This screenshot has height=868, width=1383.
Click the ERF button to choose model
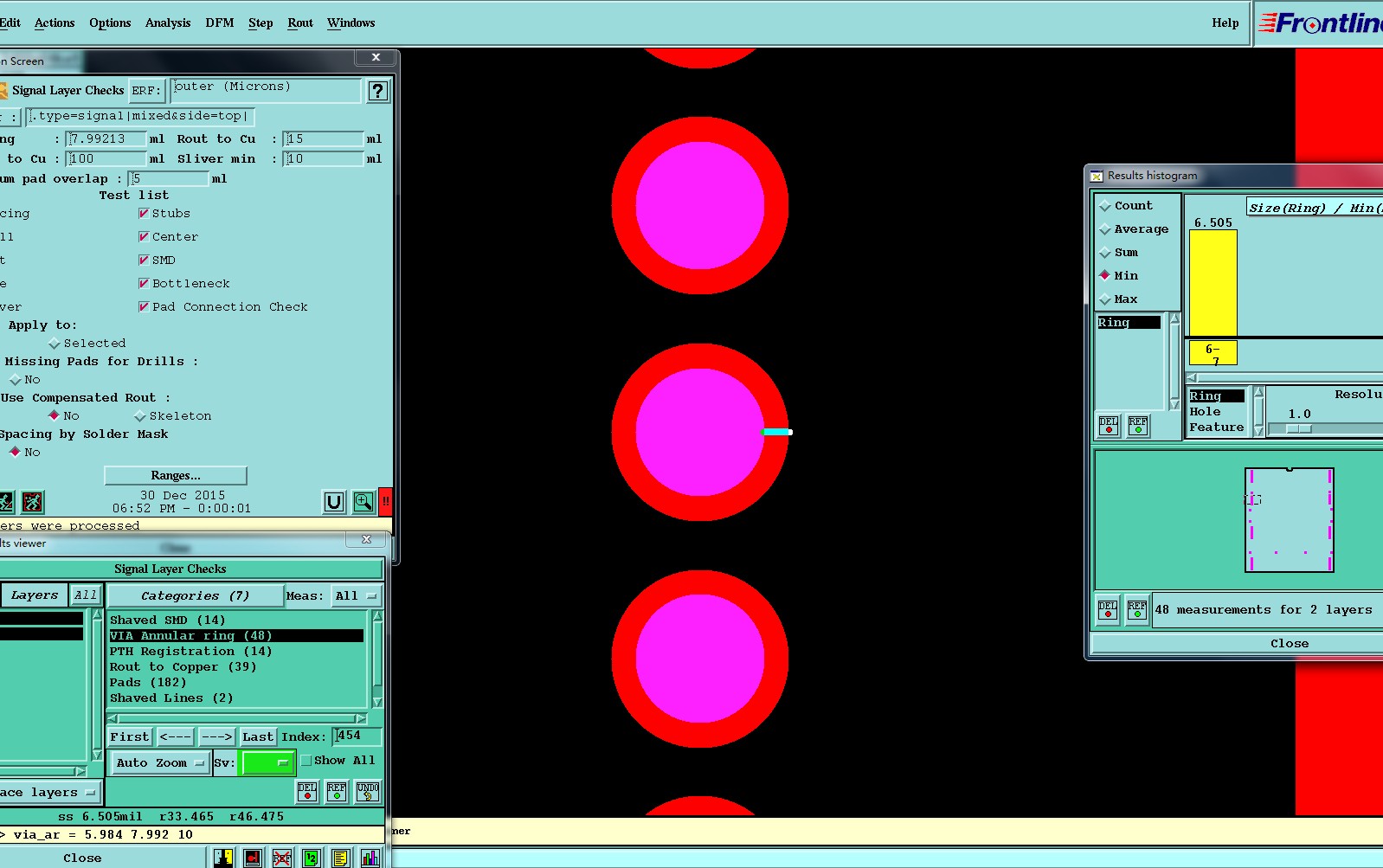coord(146,91)
